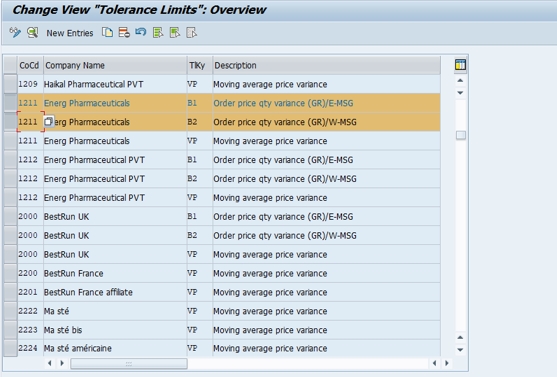Click the Description column header
This screenshot has width=557, height=377.
tap(326, 65)
